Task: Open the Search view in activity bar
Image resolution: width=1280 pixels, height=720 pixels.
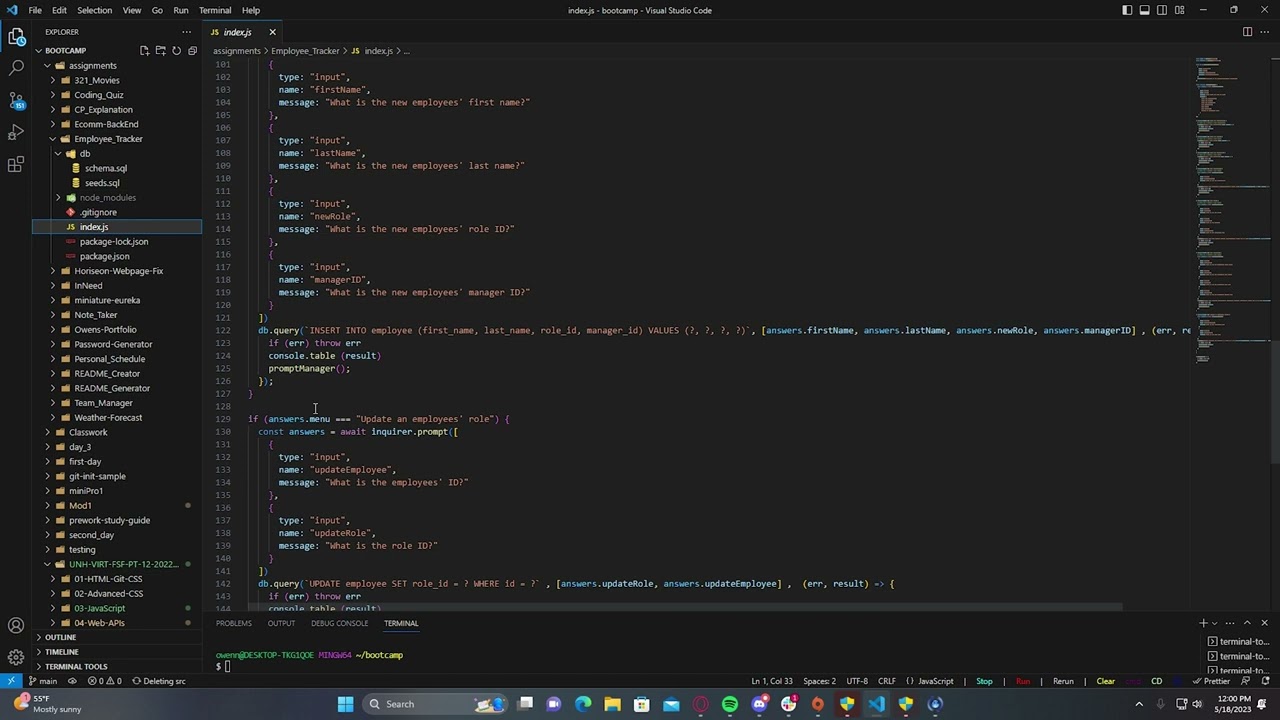Action: click(x=16, y=68)
